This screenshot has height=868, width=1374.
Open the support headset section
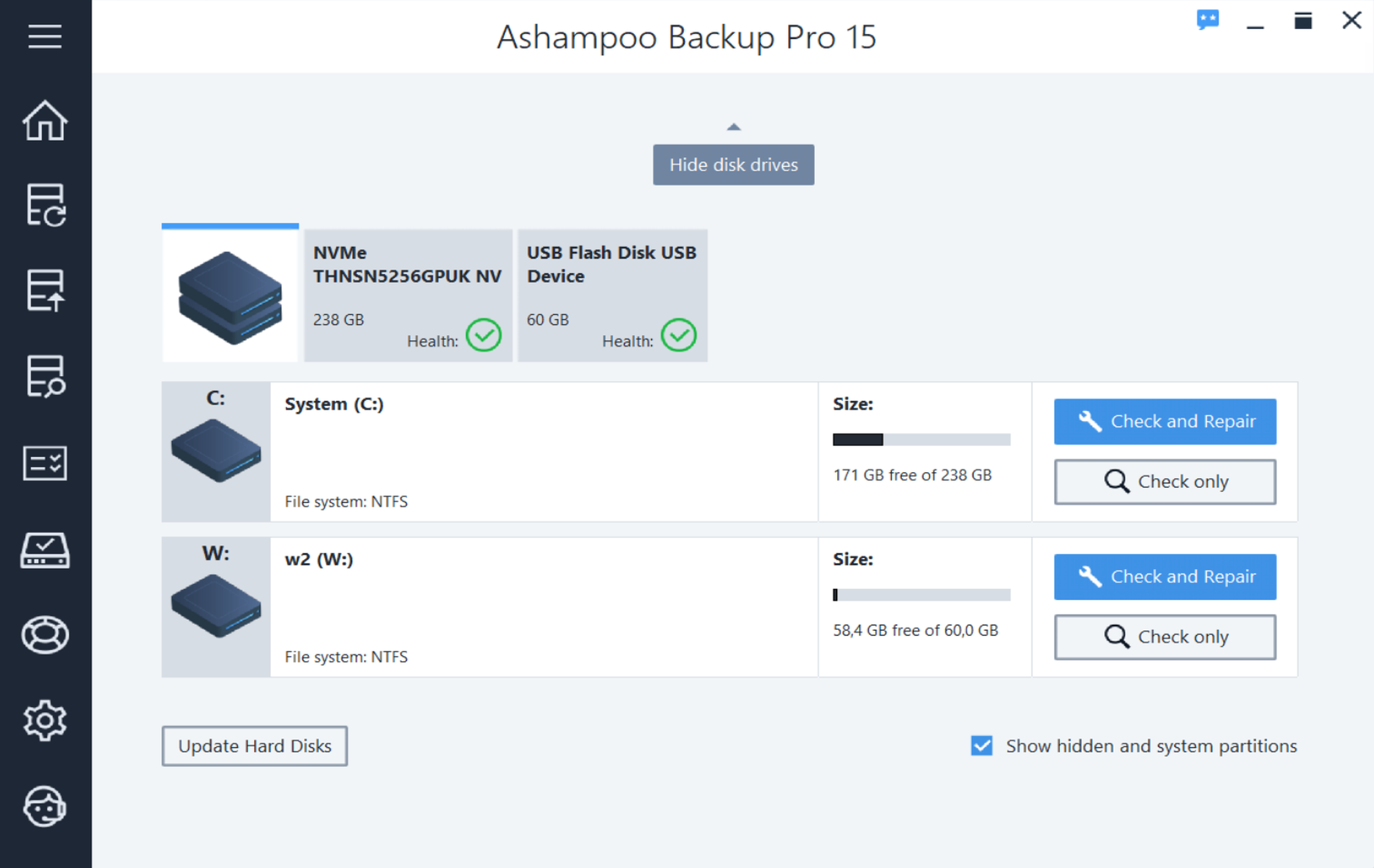[x=44, y=807]
